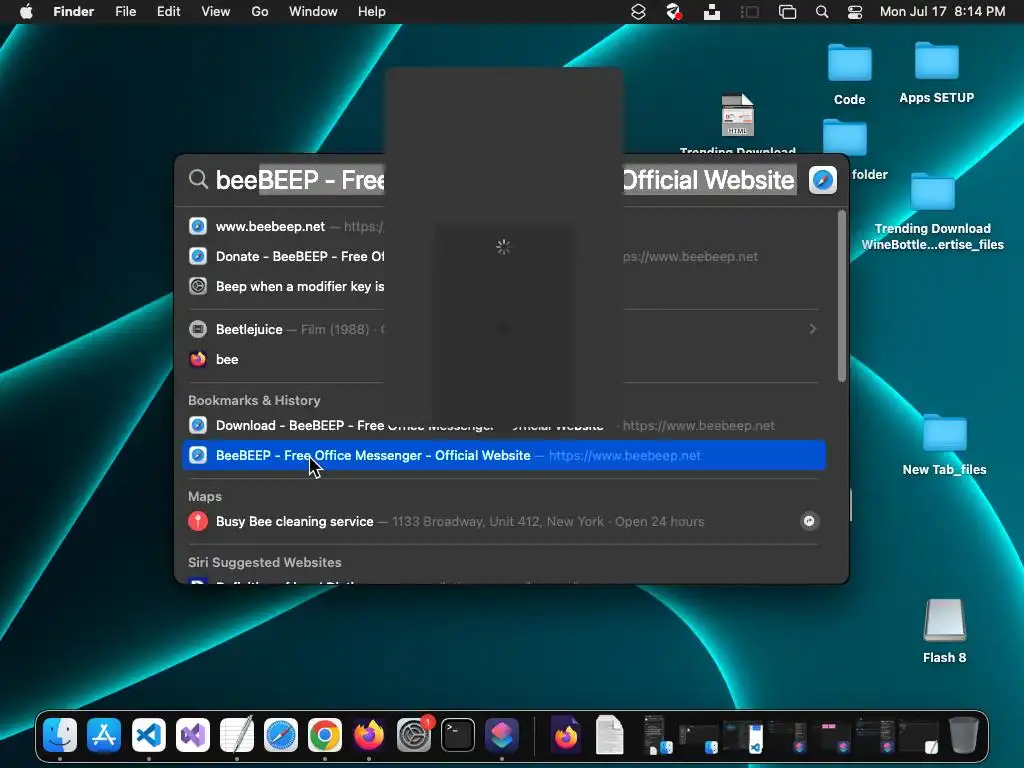The image size is (1024, 768).
Task: Click the date and time in menu bar
Action: (x=942, y=12)
